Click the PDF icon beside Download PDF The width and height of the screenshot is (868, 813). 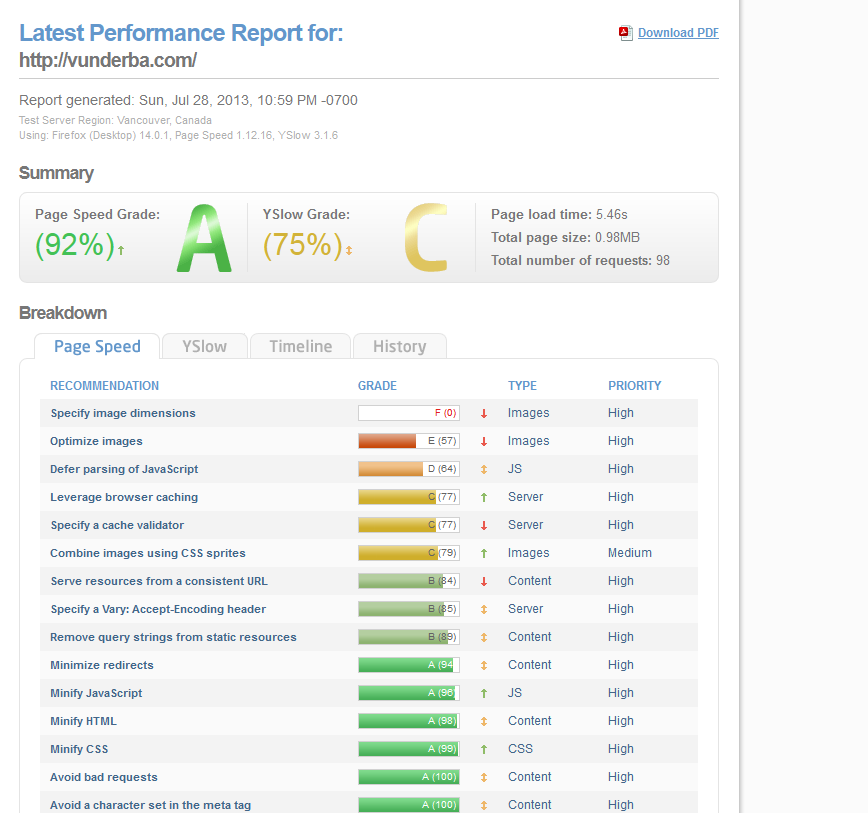click(626, 33)
